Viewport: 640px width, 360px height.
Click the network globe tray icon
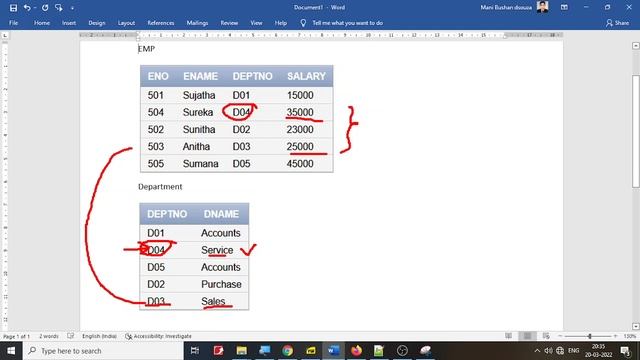pos(560,351)
